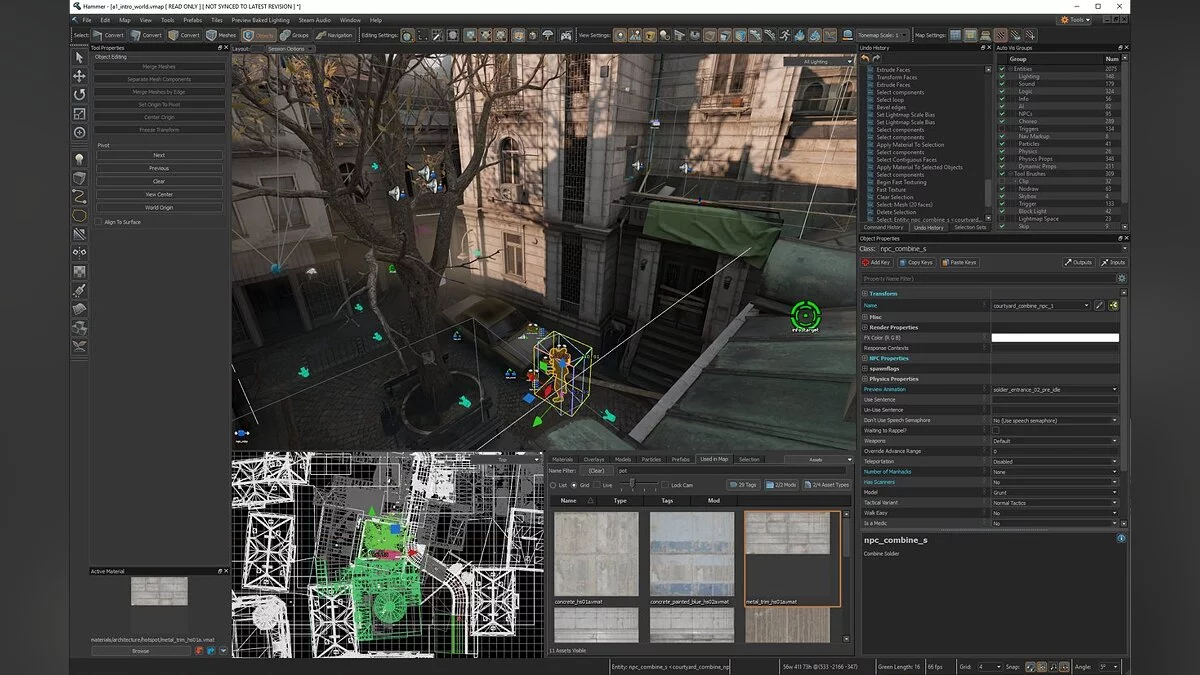This screenshot has width=1200, height=675.
Task: Select the Rotate tool in left toolbar
Action: click(x=79, y=95)
